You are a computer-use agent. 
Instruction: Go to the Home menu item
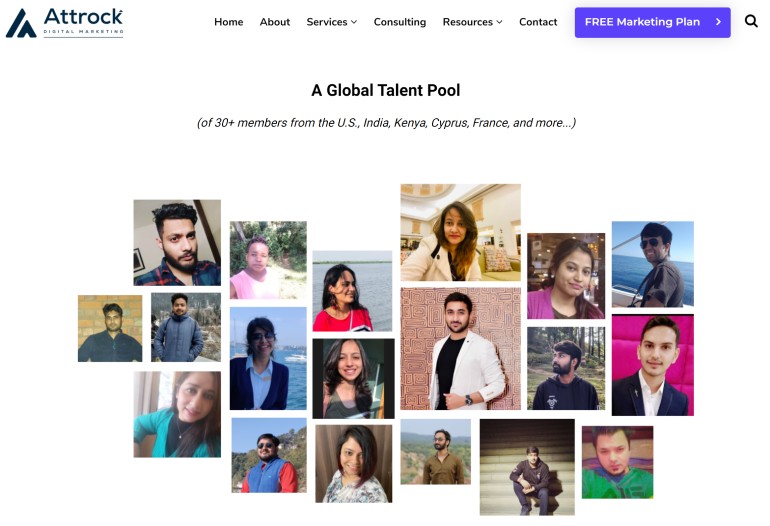coord(228,22)
